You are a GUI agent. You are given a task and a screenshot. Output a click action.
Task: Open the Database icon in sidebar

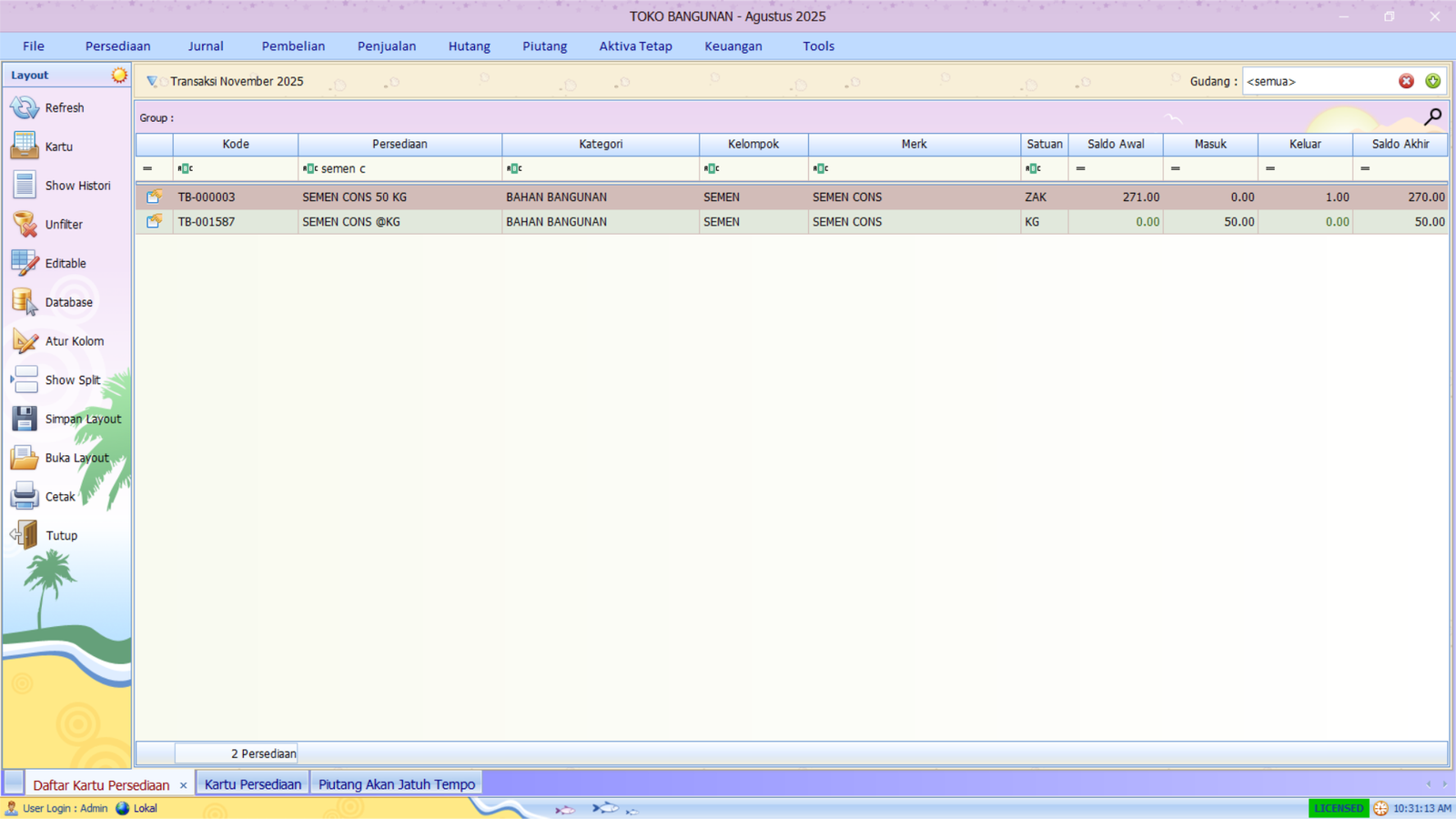point(23,301)
